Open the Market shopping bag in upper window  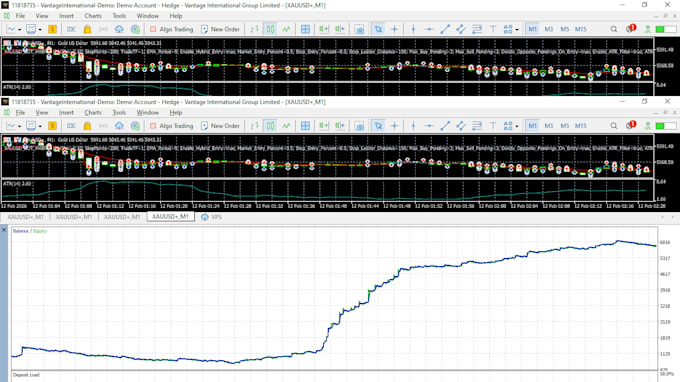tap(87, 29)
